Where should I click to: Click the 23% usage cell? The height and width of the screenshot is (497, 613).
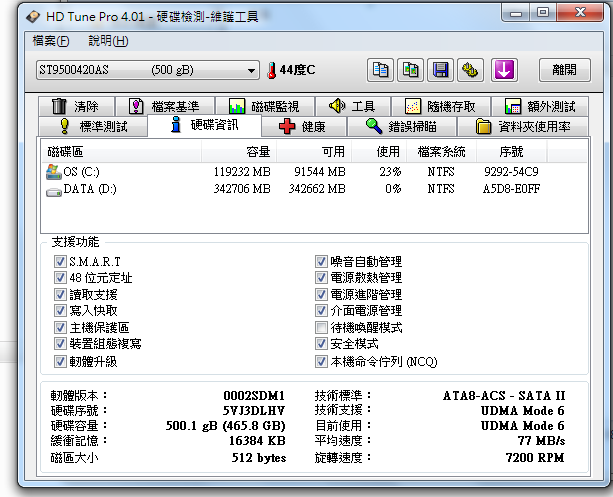tap(390, 172)
